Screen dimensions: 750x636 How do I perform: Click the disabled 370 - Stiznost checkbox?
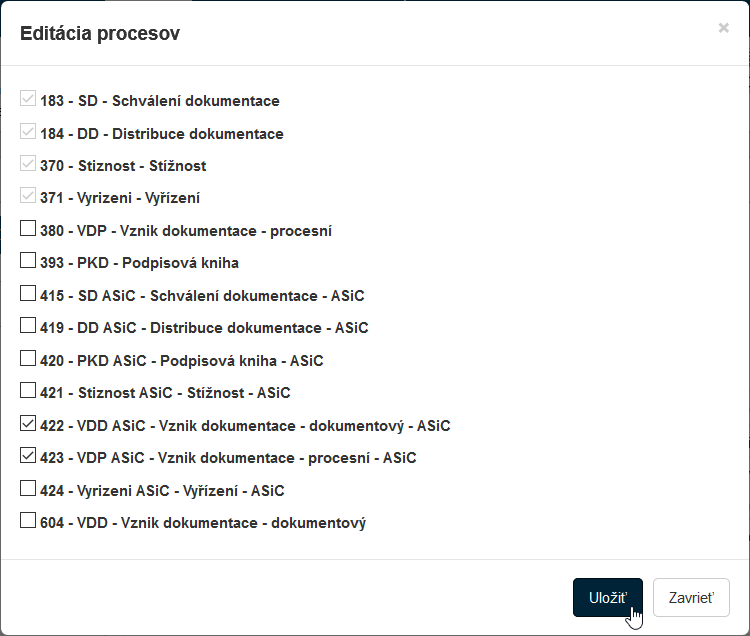coord(28,165)
